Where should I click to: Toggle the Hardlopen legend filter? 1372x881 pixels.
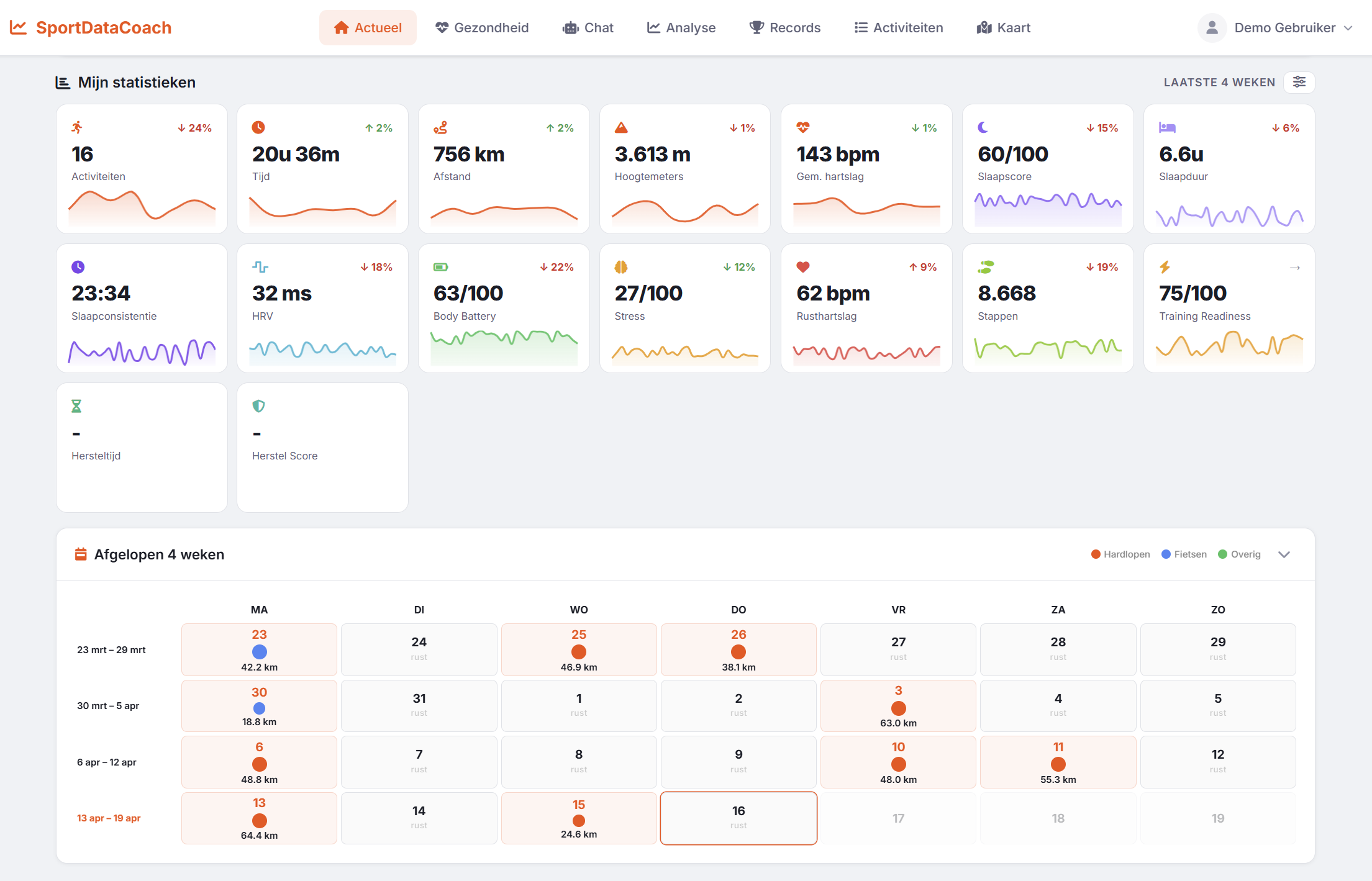click(1120, 554)
